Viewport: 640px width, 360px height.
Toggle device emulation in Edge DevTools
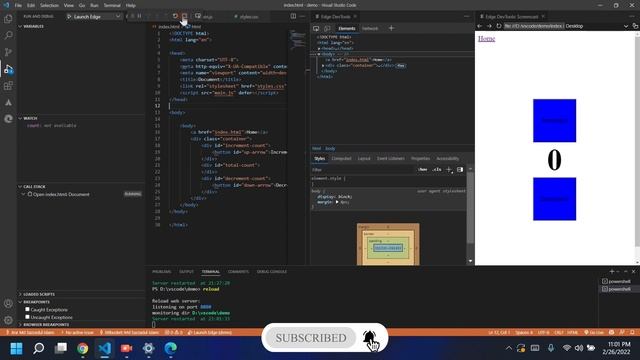click(x=327, y=29)
